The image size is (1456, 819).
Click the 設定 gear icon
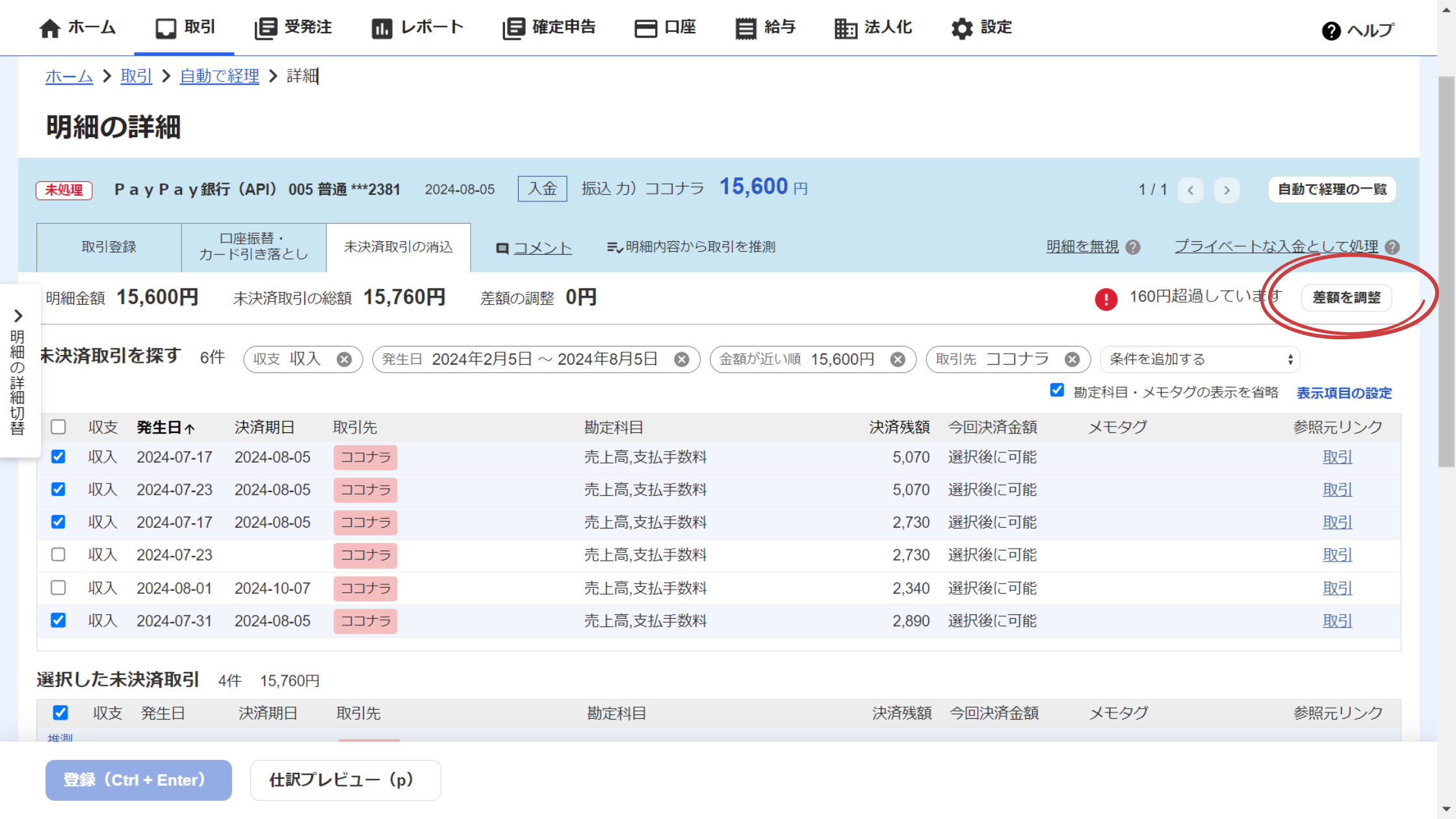[961, 28]
